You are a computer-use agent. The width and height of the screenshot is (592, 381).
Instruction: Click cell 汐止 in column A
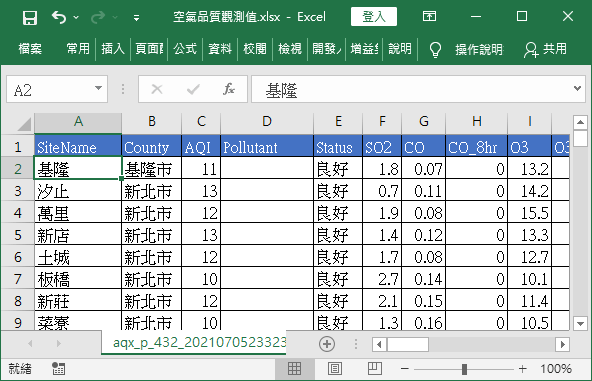[x=78, y=191]
